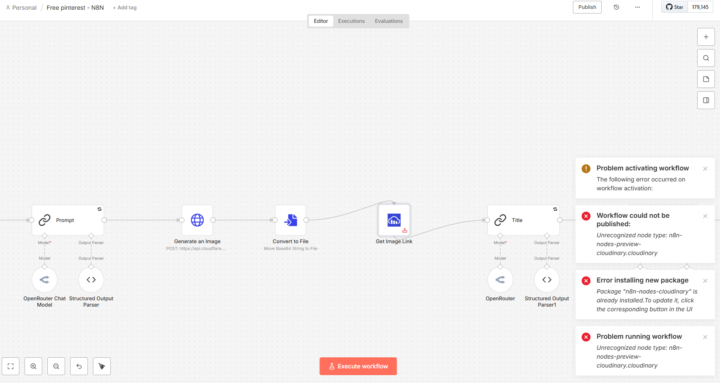Zoom in on the canvas
Image resolution: width=720 pixels, height=384 pixels.
(x=33, y=366)
